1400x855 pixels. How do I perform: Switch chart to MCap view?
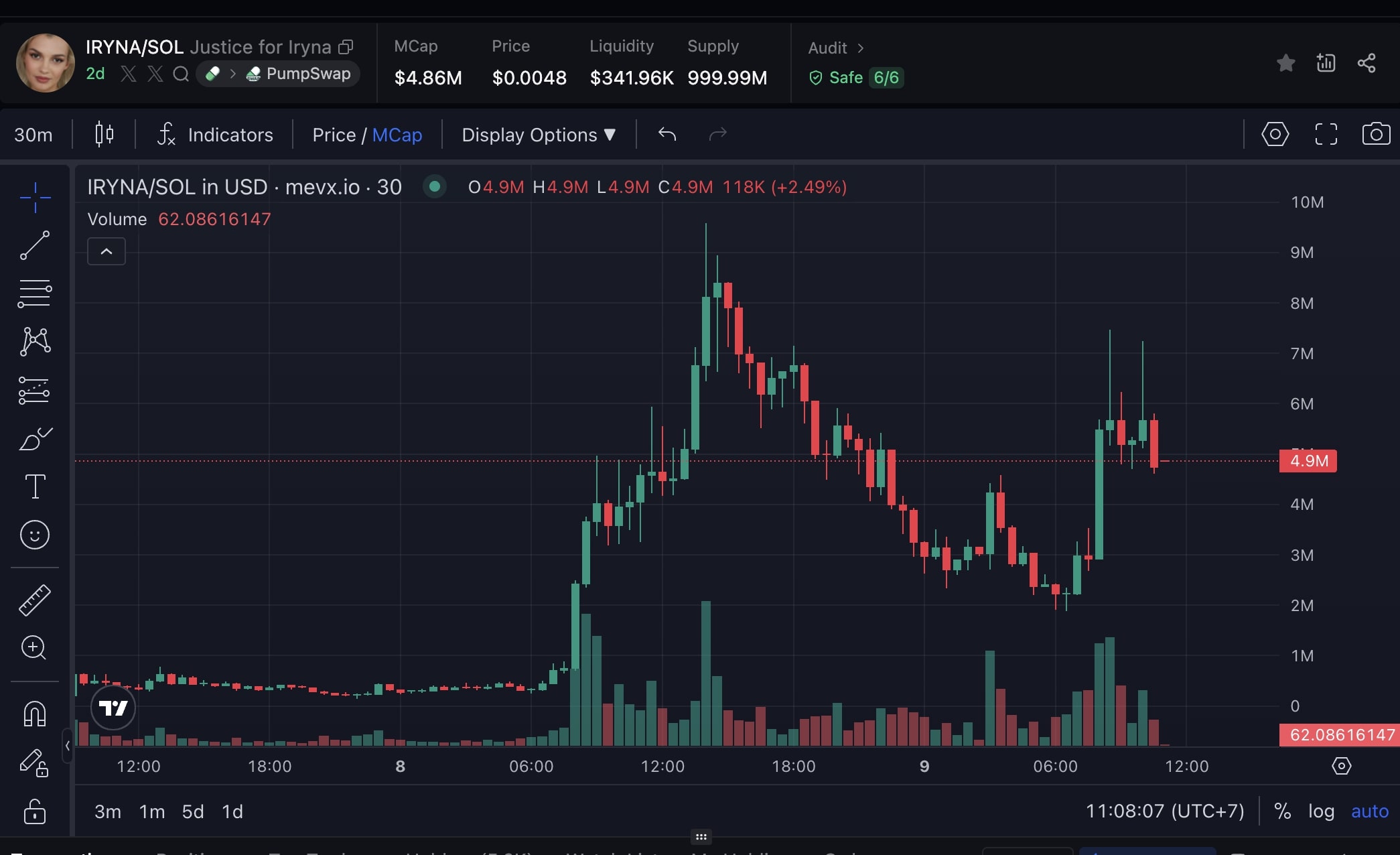[x=397, y=135]
